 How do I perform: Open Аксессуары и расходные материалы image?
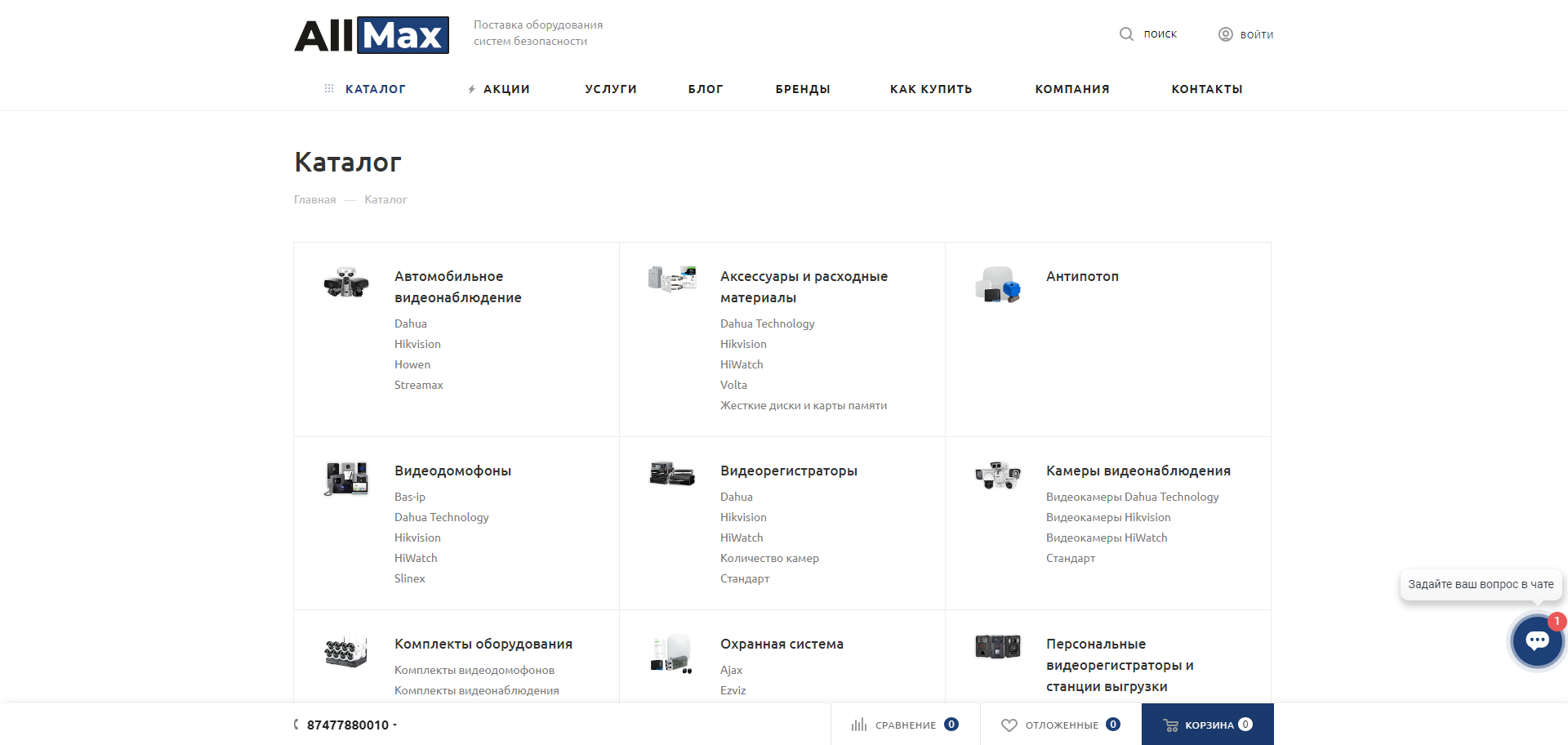tap(672, 279)
